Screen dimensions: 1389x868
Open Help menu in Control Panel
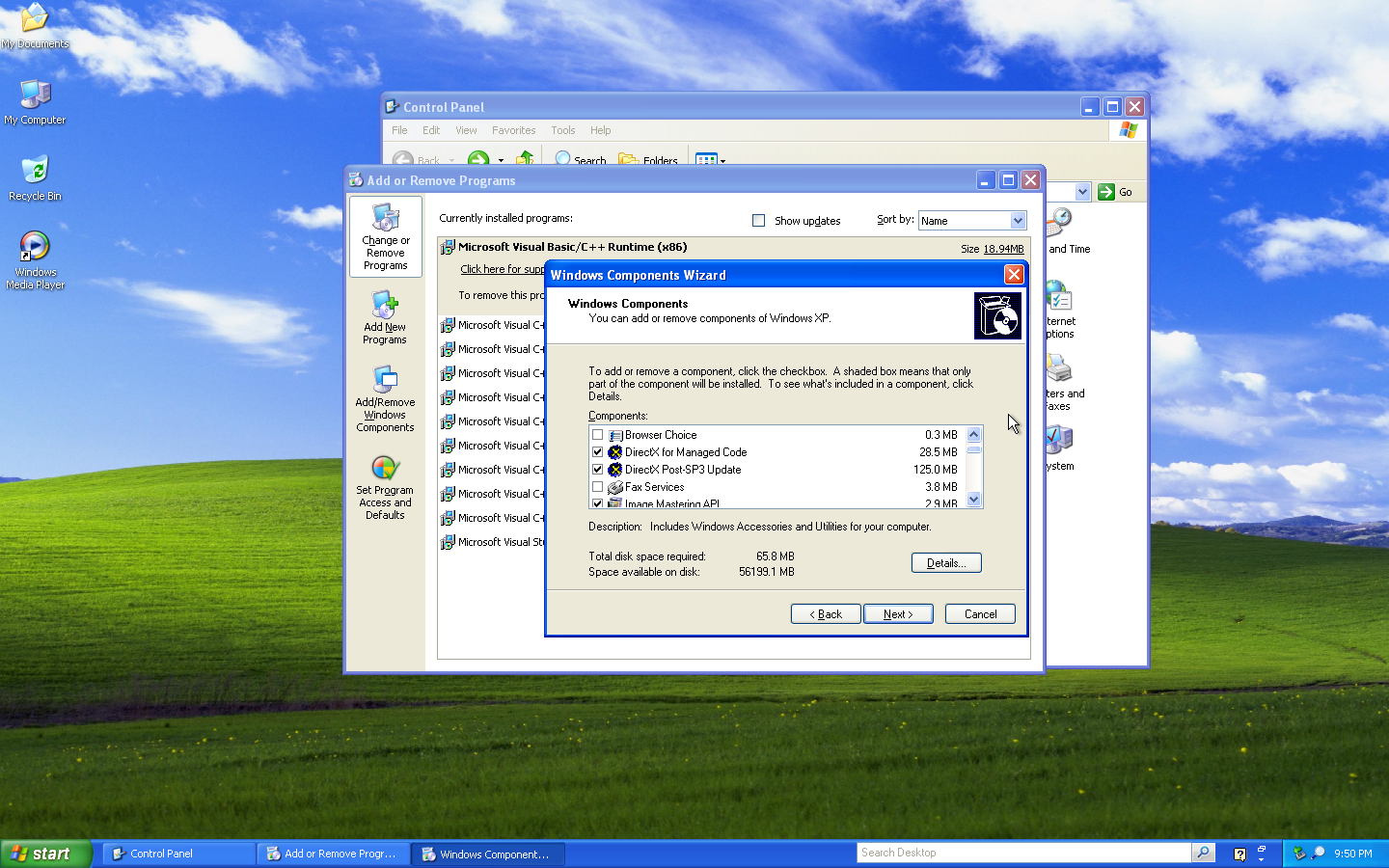click(600, 130)
